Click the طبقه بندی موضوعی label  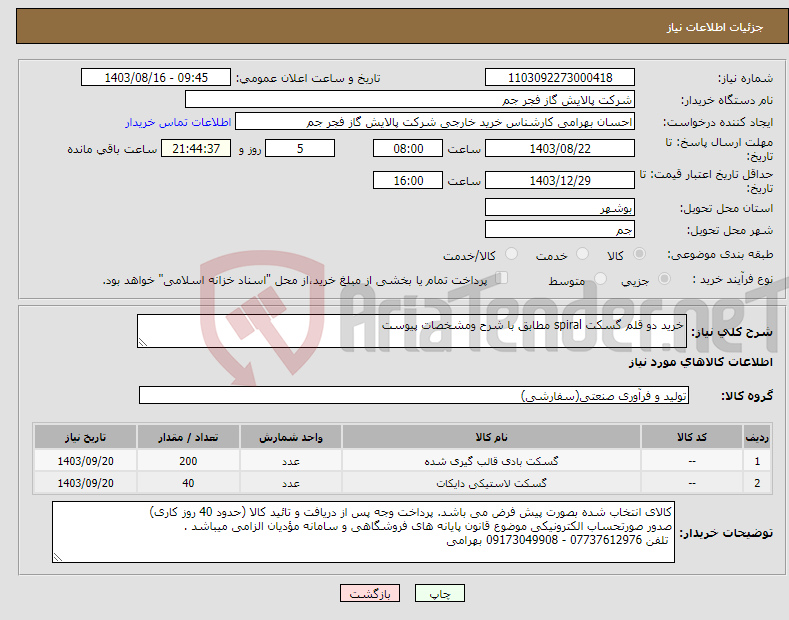[x=720, y=254]
